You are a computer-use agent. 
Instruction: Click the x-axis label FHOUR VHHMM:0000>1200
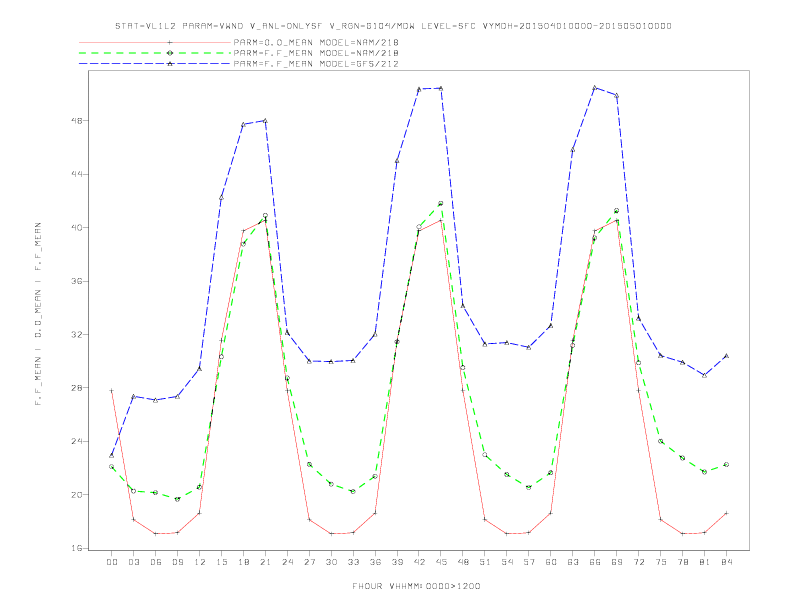click(416, 586)
